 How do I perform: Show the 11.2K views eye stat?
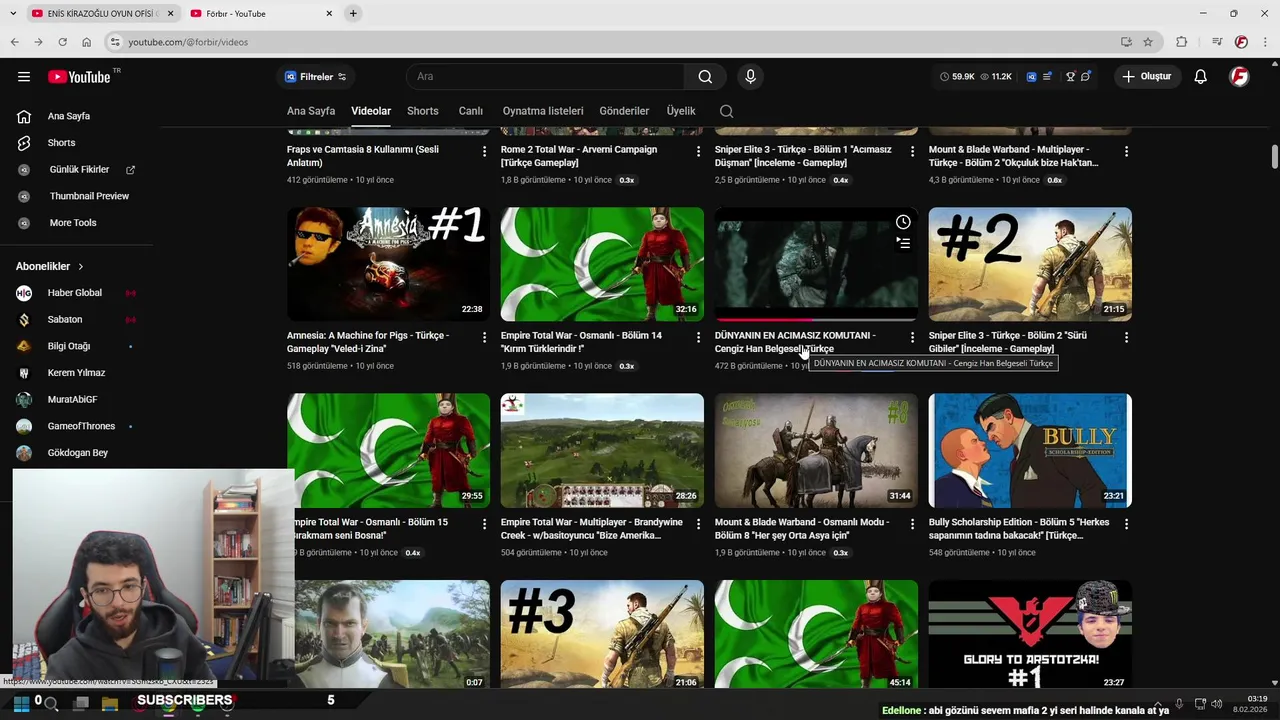click(x=996, y=77)
